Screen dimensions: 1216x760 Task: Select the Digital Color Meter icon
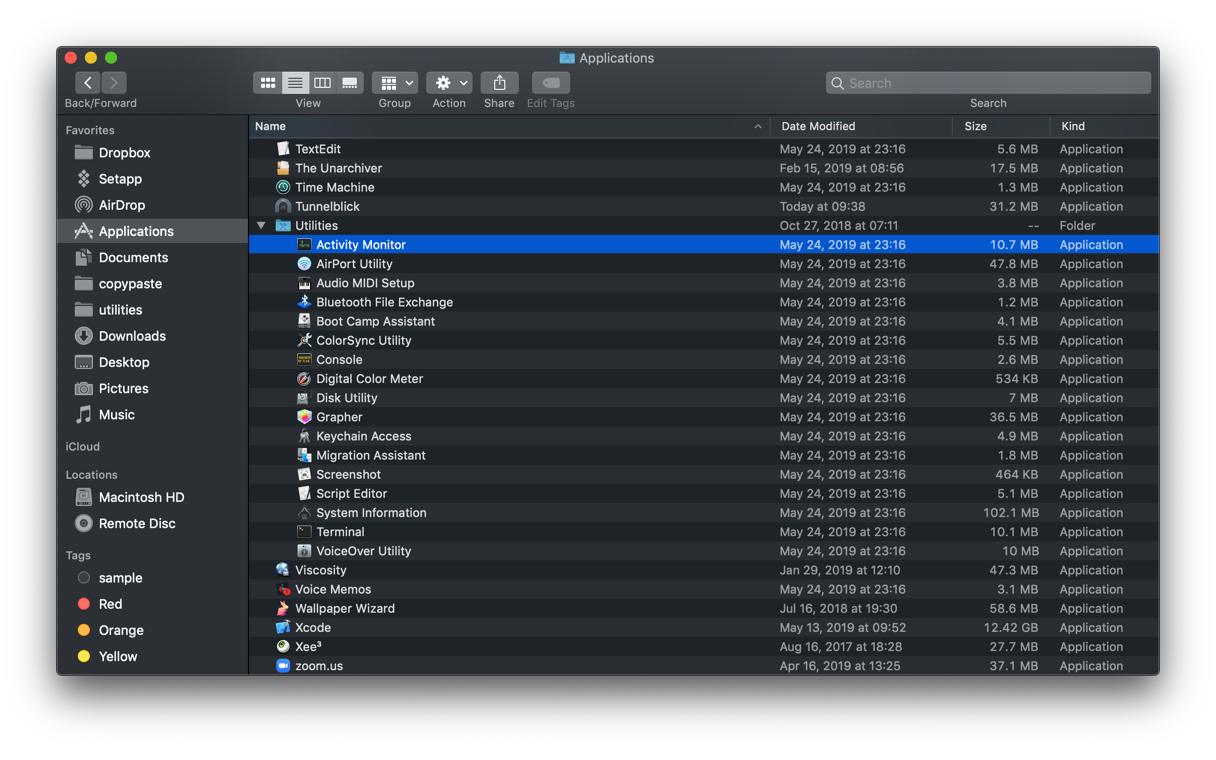click(x=304, y=379)
